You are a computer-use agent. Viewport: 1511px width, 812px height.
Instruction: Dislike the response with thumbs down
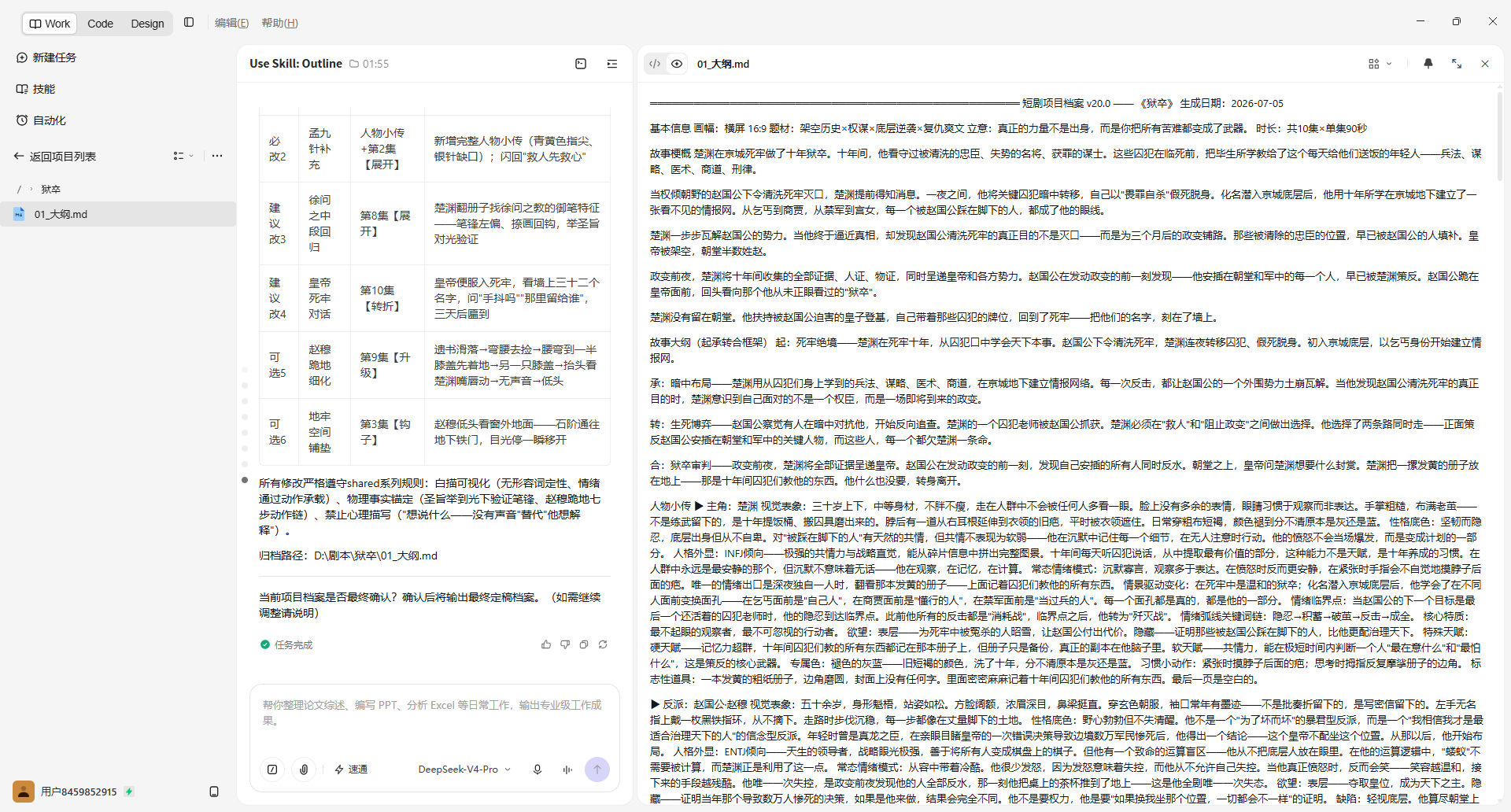click(565, 644)
